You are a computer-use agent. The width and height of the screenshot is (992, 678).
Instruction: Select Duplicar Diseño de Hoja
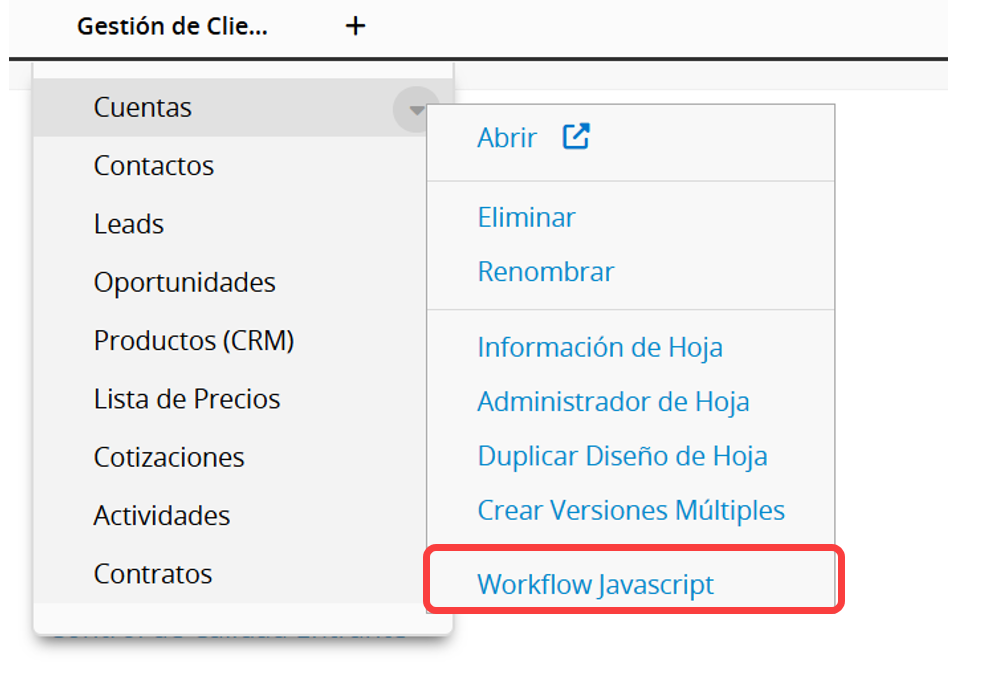coord(623,456)
